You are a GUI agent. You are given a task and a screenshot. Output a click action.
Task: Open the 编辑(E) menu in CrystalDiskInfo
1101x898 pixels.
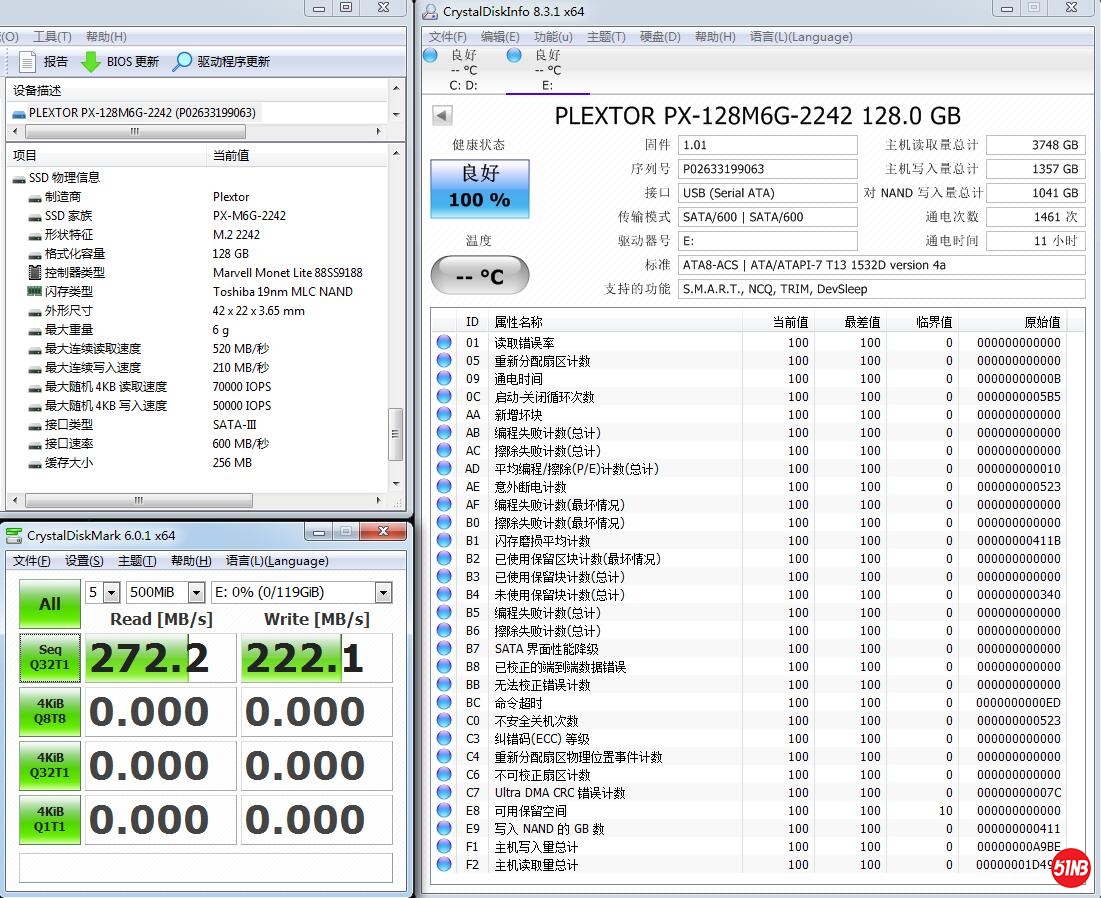(500, 37)
